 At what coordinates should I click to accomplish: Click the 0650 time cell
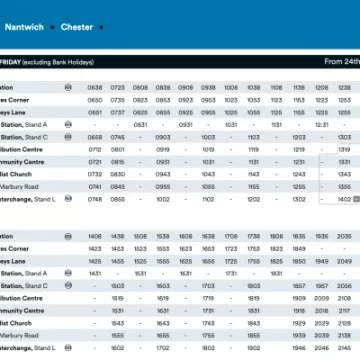click(x=95, y=100)
